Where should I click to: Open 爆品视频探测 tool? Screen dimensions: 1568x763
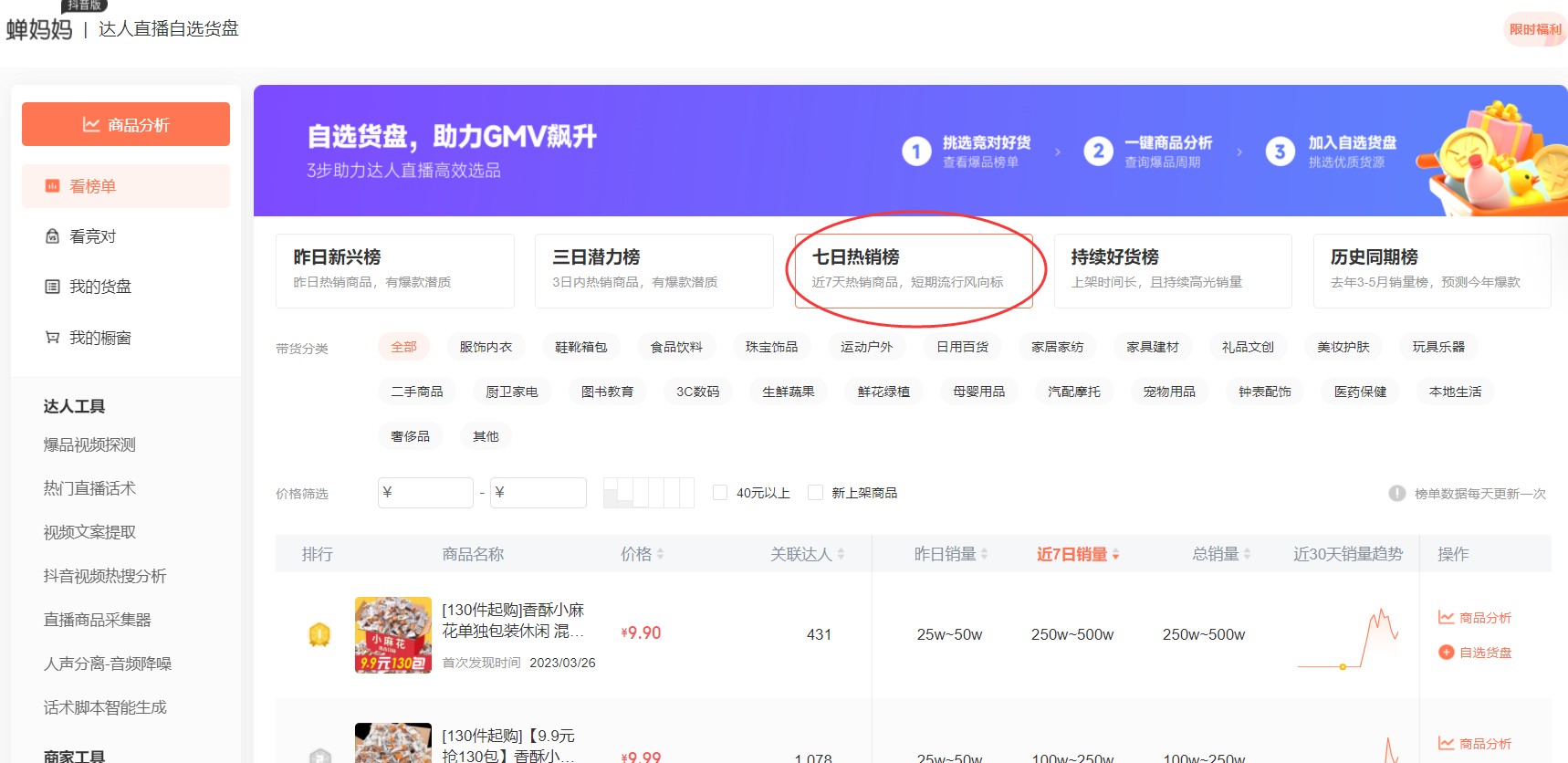89,444
